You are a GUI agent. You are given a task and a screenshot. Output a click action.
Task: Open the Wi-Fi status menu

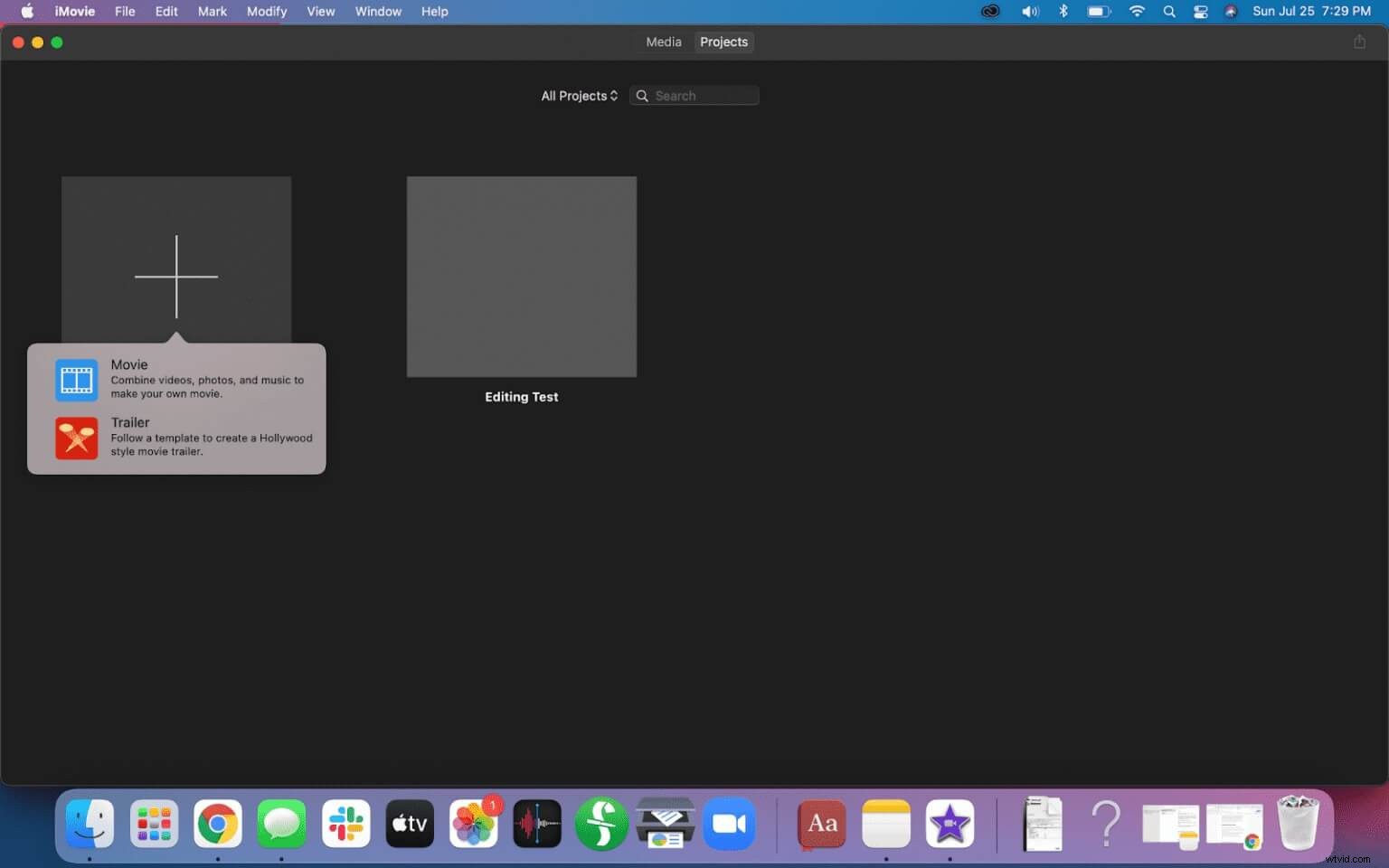[x=1137, y=12]
